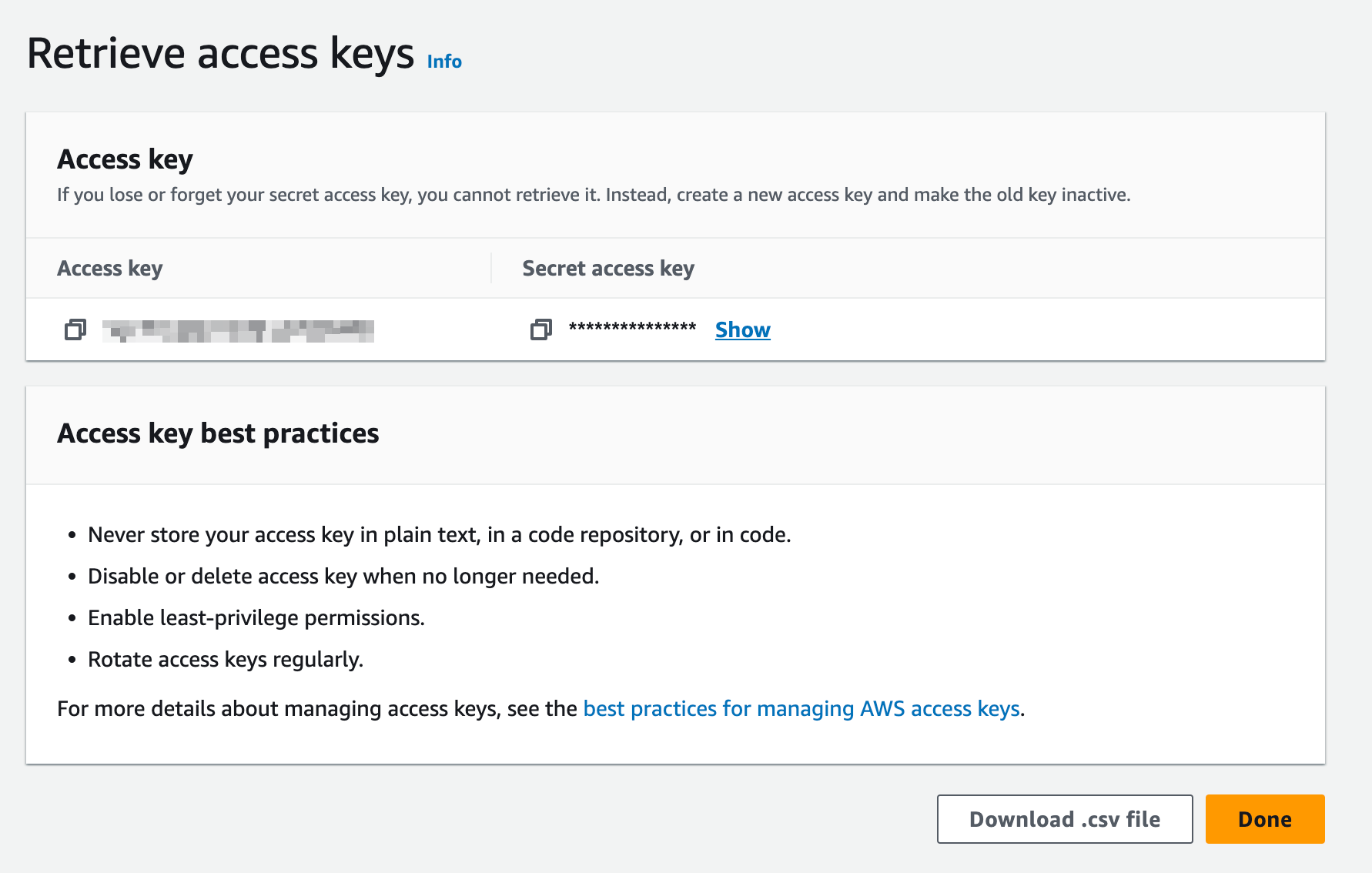Click the 'For more details' sentence text
This screenshot has height=873, width=1372.
tap(316, 709)
